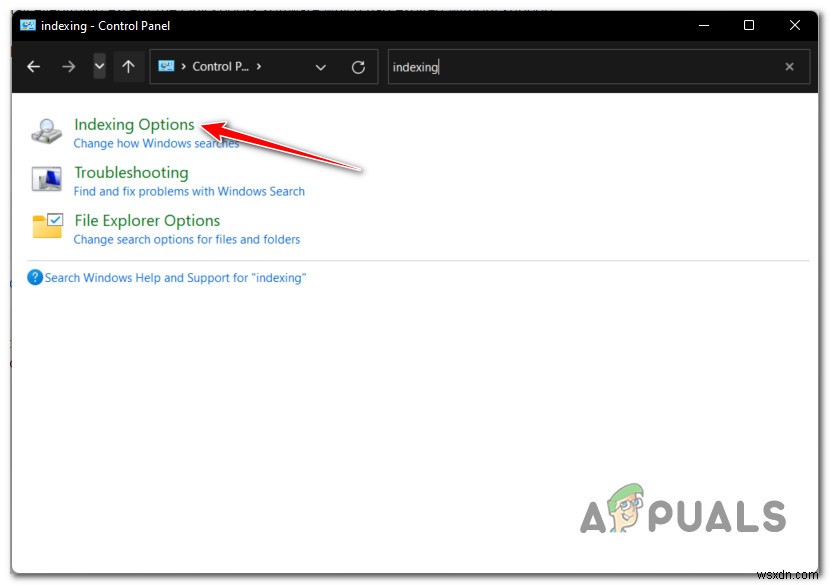Open 'Change how Windows searches' link
Image resolution: width=830 pixels, height=585 pixels.
(156, 143)
